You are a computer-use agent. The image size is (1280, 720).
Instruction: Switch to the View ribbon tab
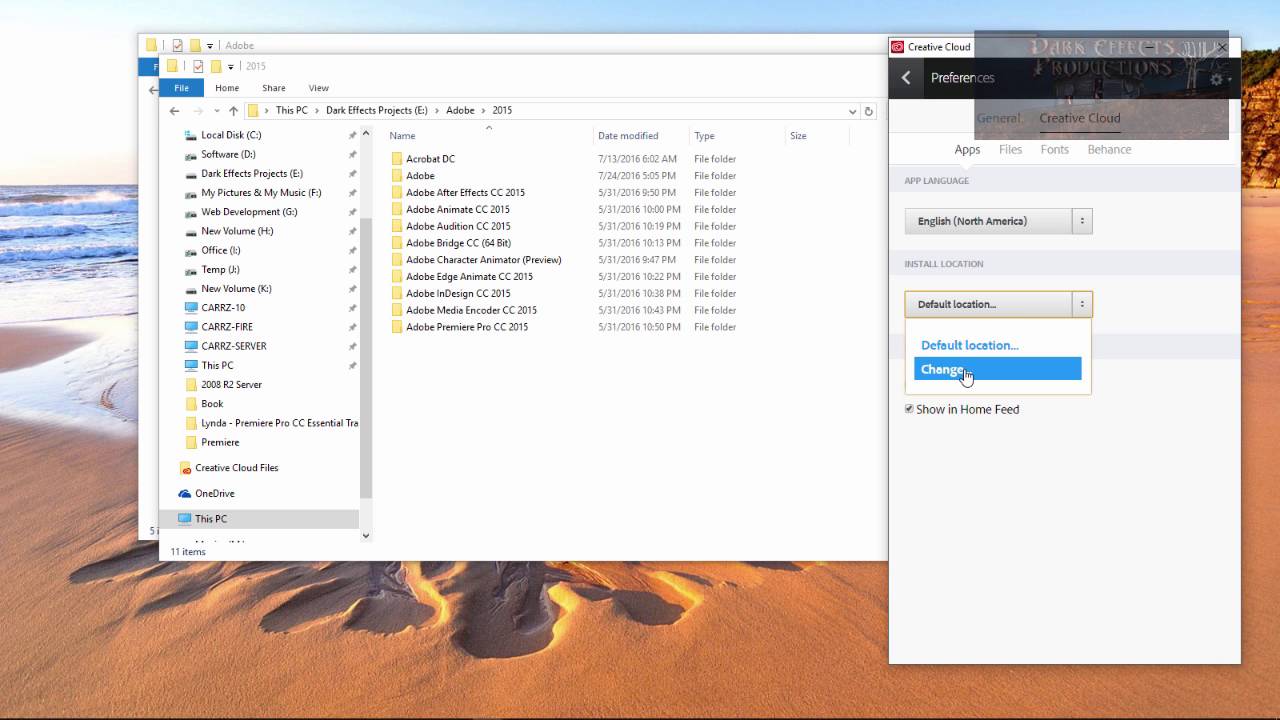tap(318, 88)
